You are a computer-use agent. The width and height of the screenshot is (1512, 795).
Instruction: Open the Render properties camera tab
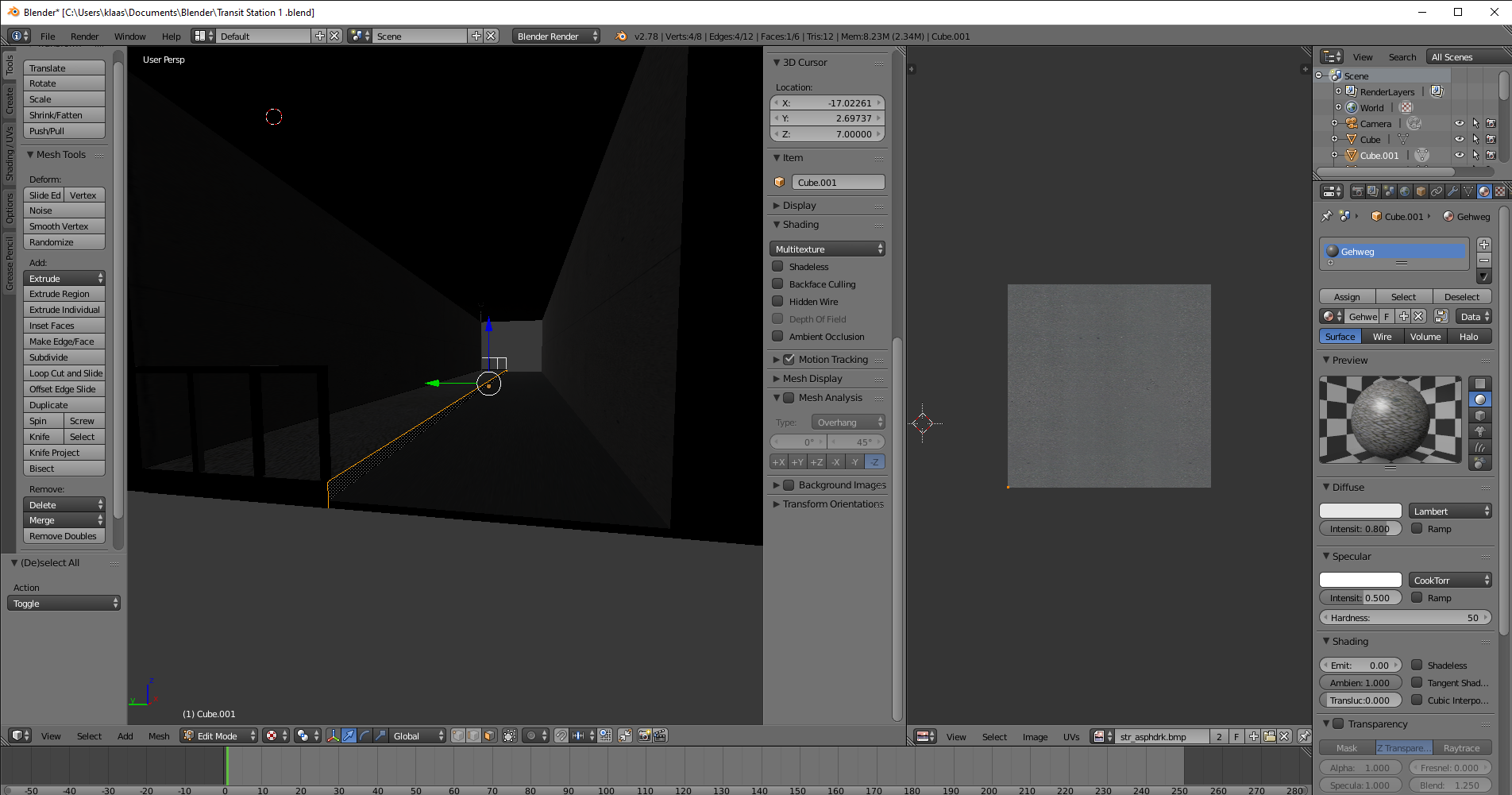[1357, 191]
